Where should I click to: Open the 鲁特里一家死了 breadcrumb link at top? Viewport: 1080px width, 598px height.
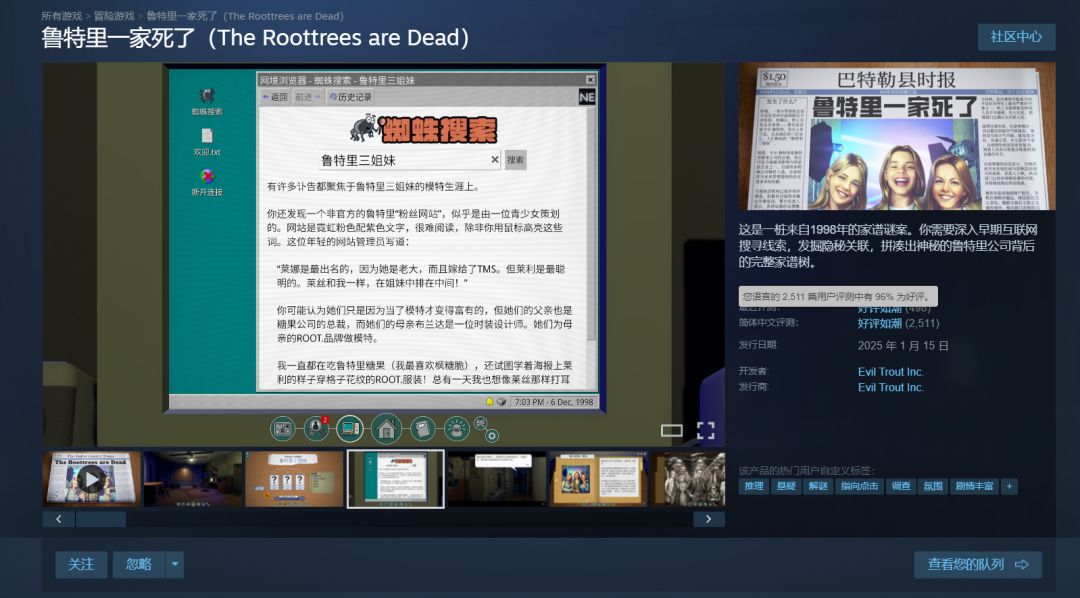(245, 16)
